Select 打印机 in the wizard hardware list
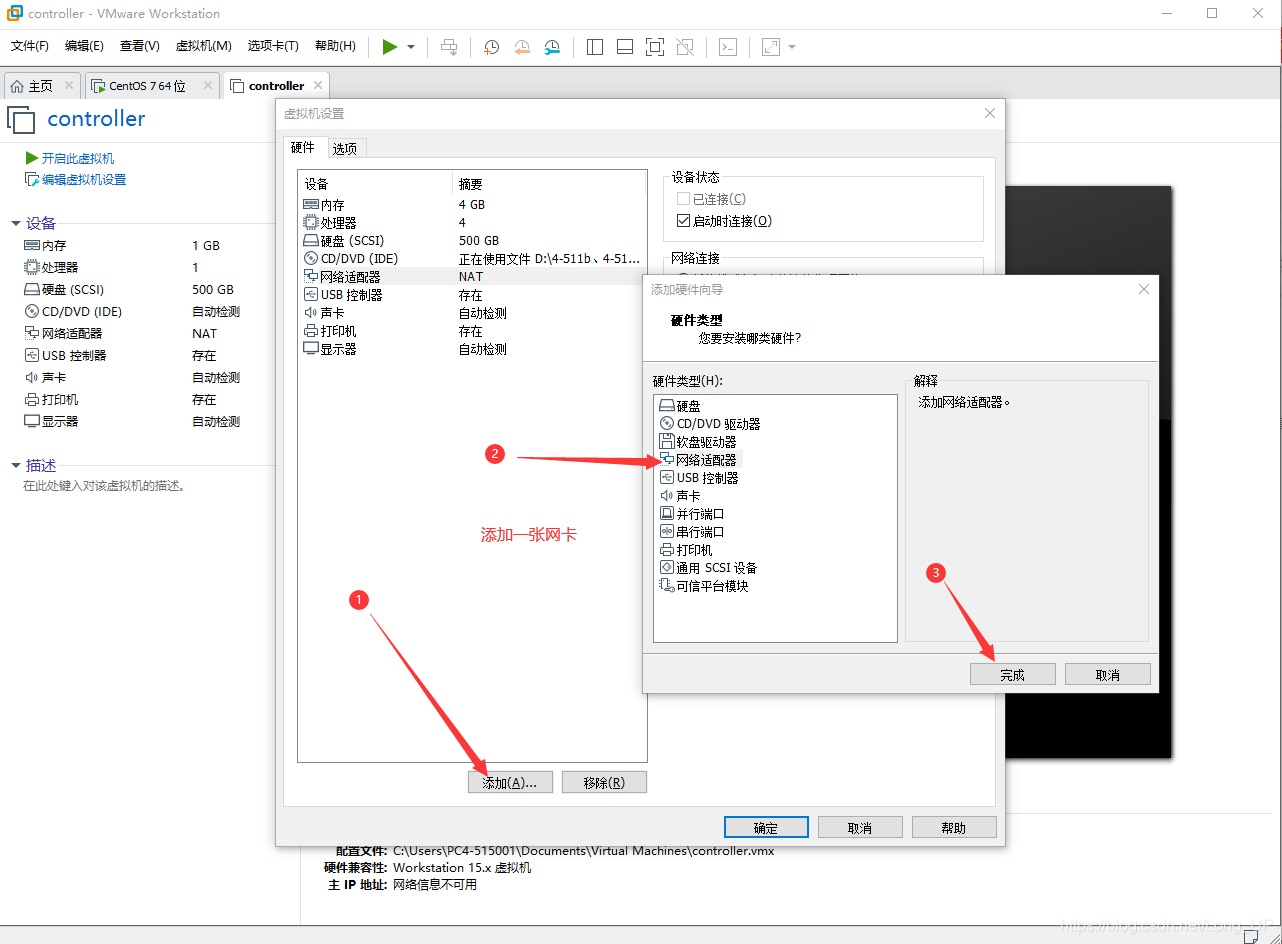The image size is (1282, 944). pyautogui.click(x=686, y=550)
